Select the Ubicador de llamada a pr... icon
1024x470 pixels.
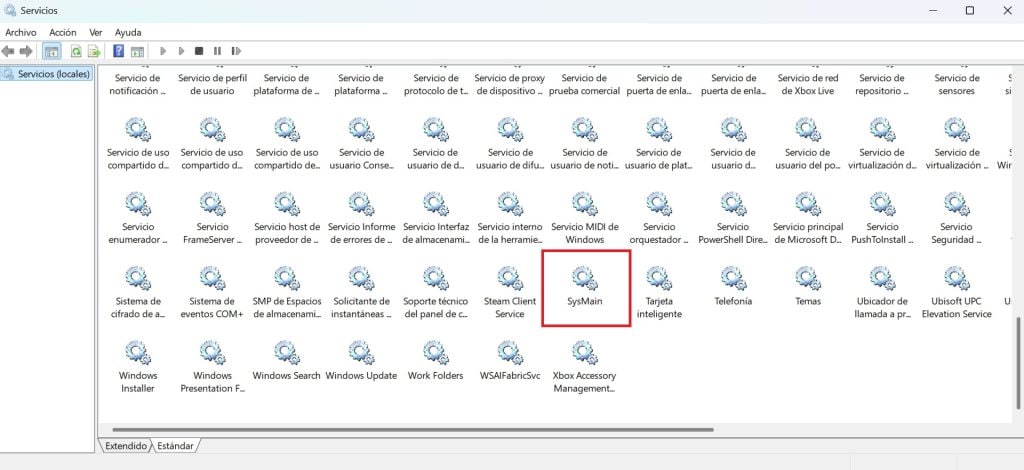tap(882, 279)
